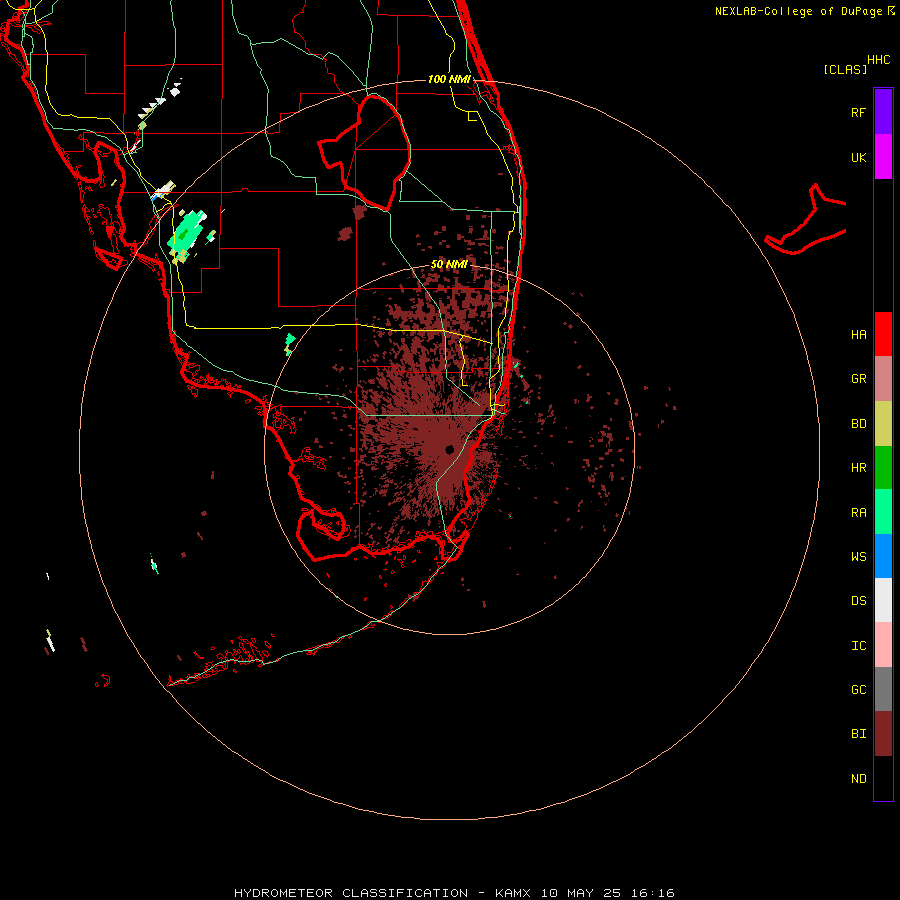The height and width of the screenshot is (900, 900).
Task: Click the BI brown legend swatch
Action: [883, 734]
